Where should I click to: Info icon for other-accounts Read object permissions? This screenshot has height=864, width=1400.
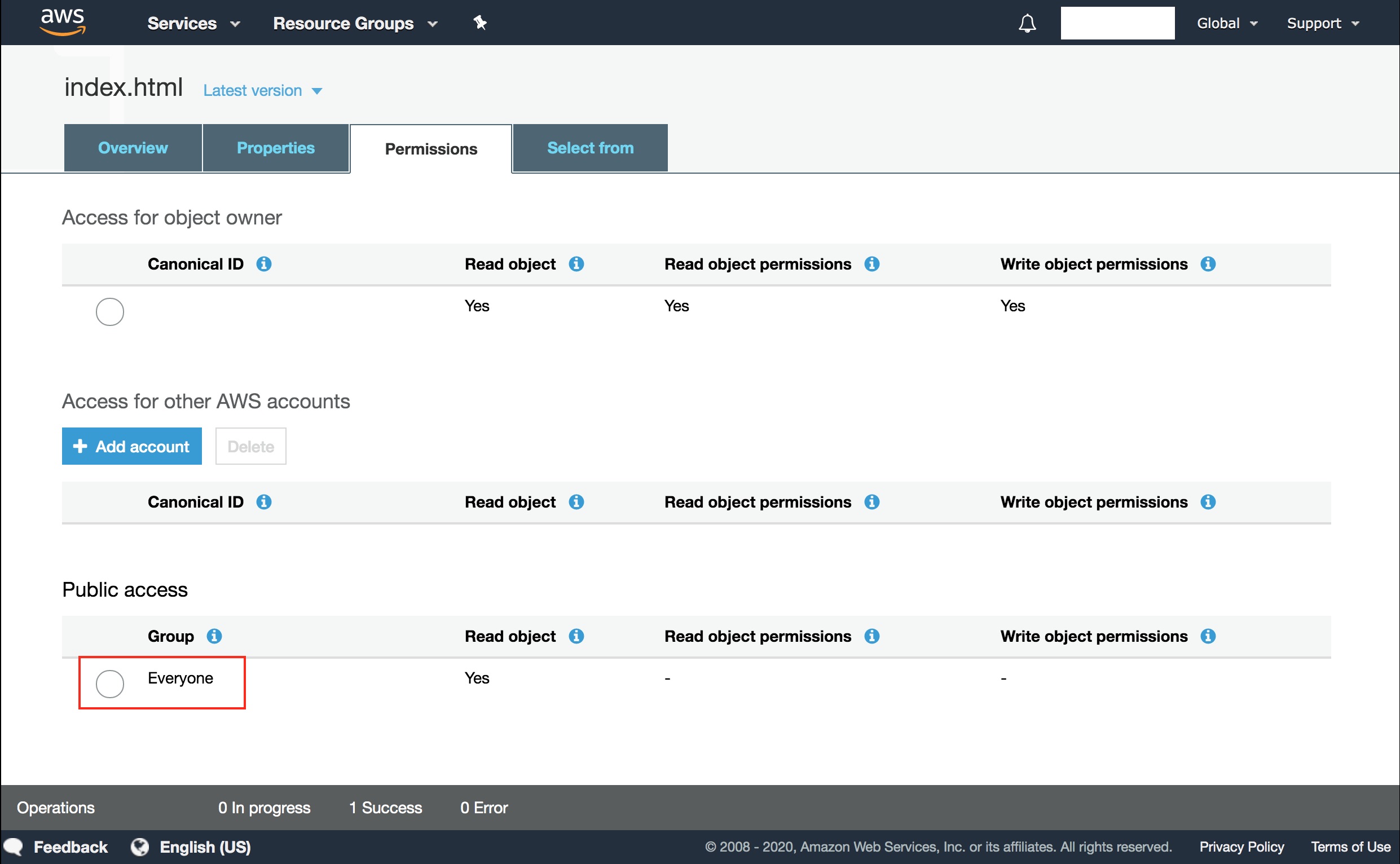pyautogui.click(x=871, y=502)
